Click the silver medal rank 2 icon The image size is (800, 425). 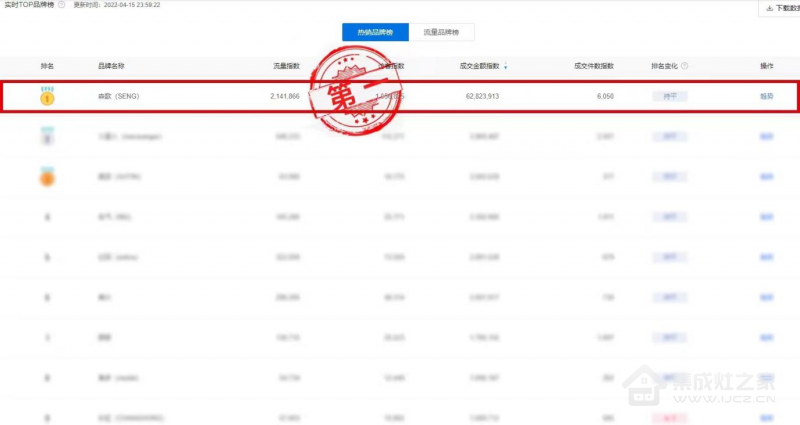tap(47, 136)
